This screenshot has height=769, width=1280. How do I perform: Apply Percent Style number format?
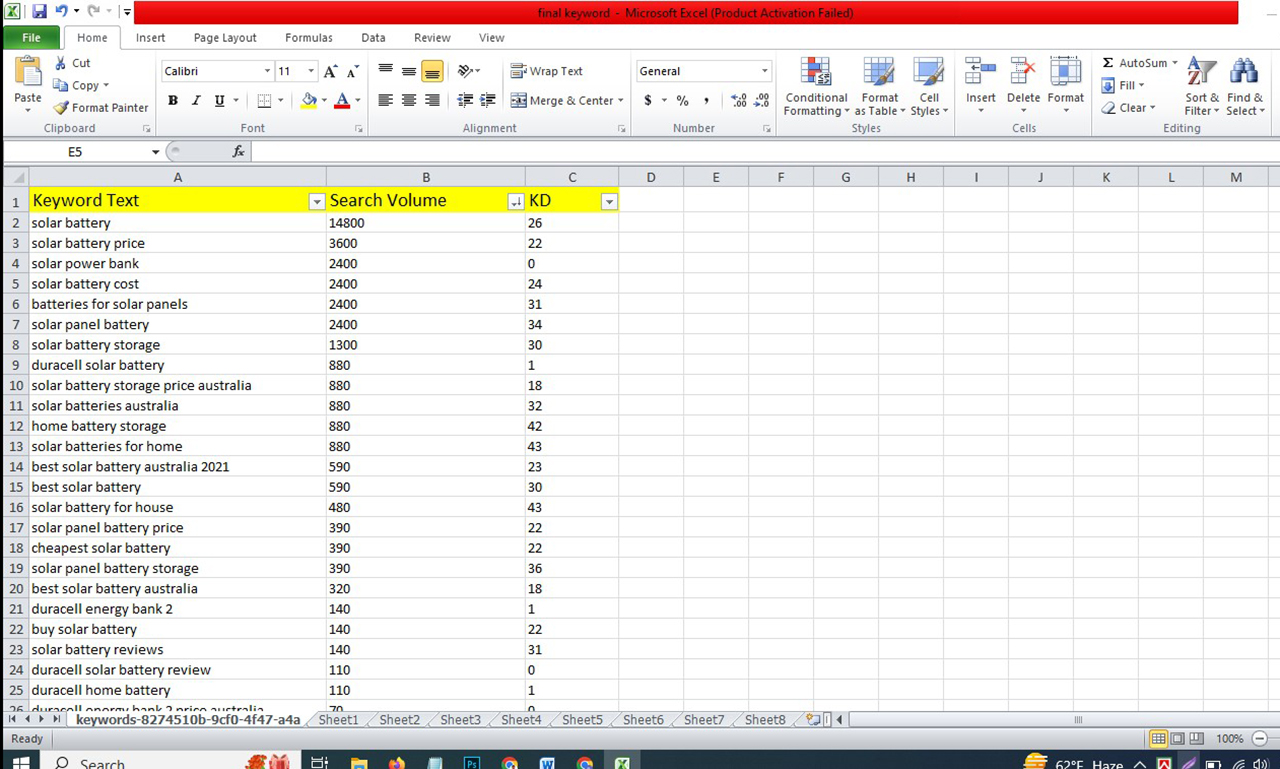682,101
